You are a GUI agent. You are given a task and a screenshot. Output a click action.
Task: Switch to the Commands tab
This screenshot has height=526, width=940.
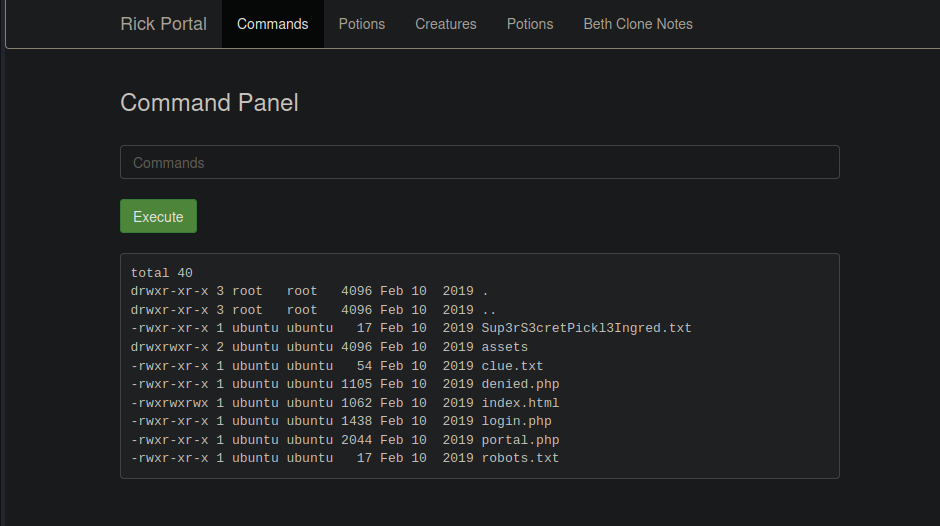click(272, 24)
